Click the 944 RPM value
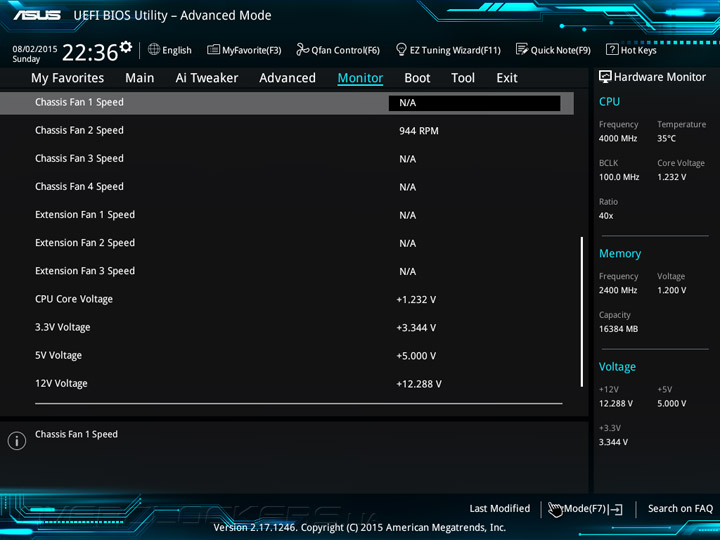The height and width of the screenshot is (540, 720). [419, 131]
